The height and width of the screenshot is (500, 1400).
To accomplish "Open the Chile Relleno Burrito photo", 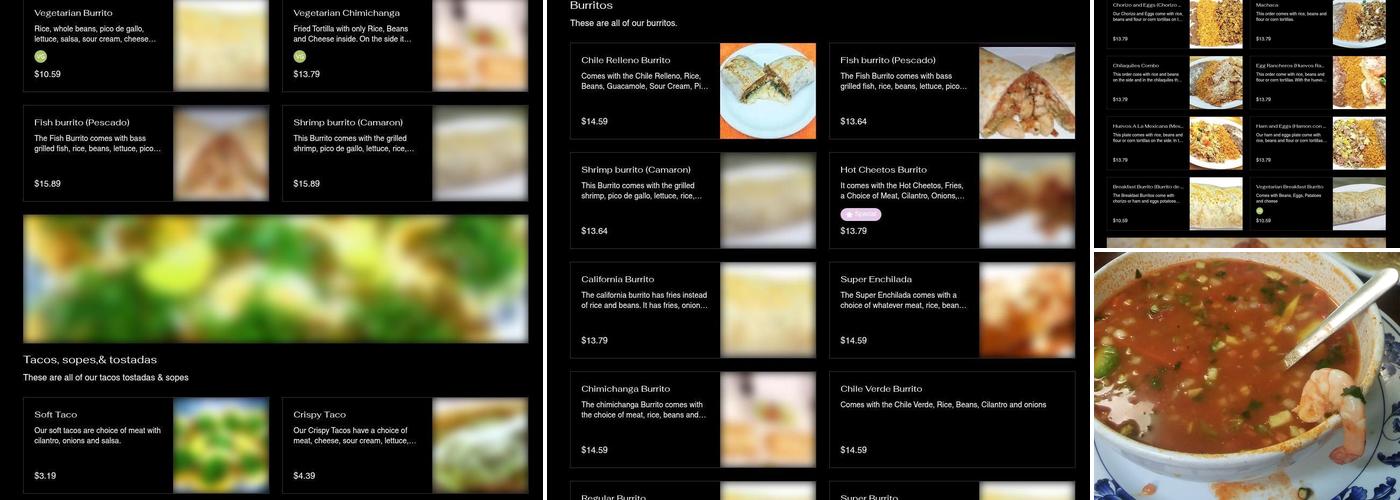I will click(768, 91).
